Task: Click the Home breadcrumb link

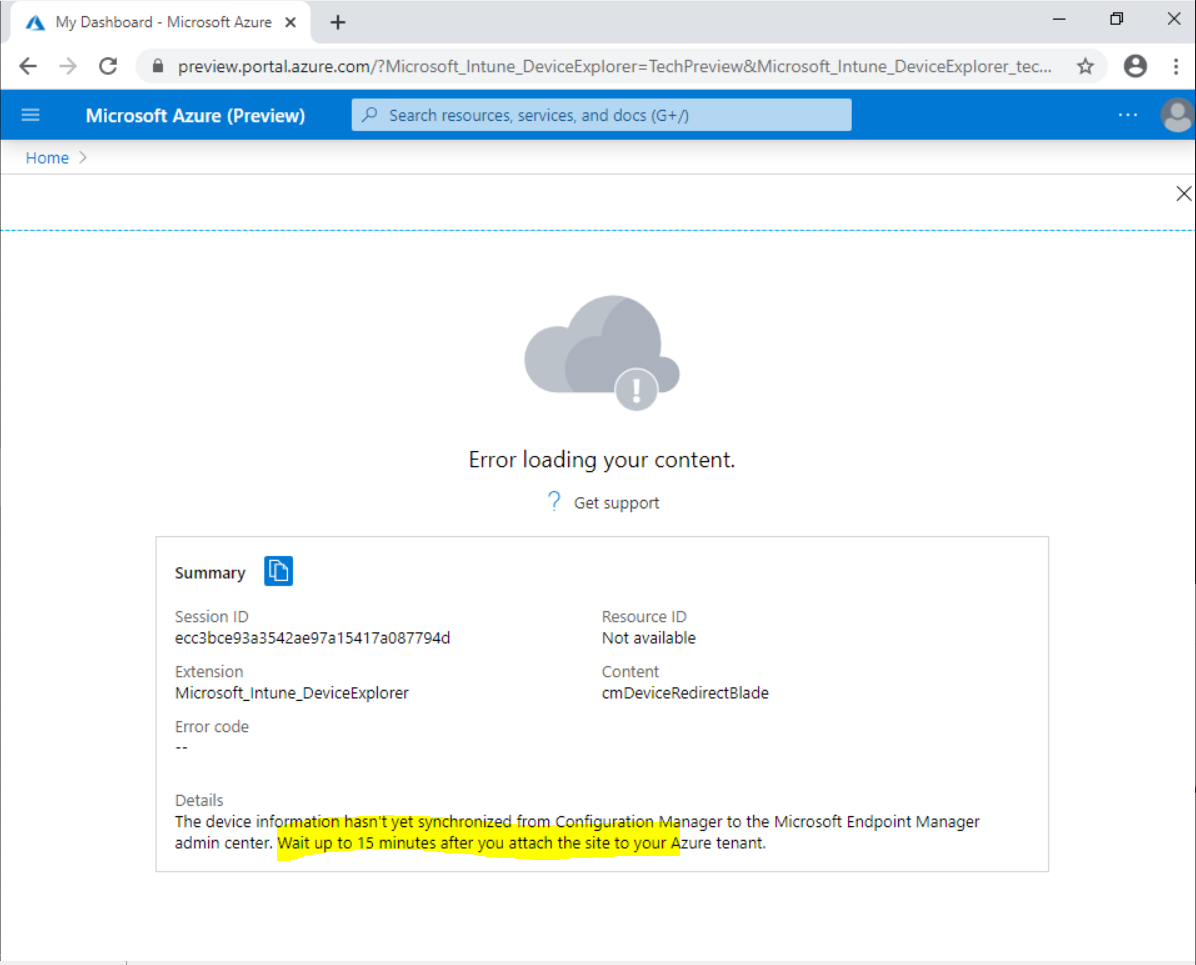Action: tap(47, 158)
